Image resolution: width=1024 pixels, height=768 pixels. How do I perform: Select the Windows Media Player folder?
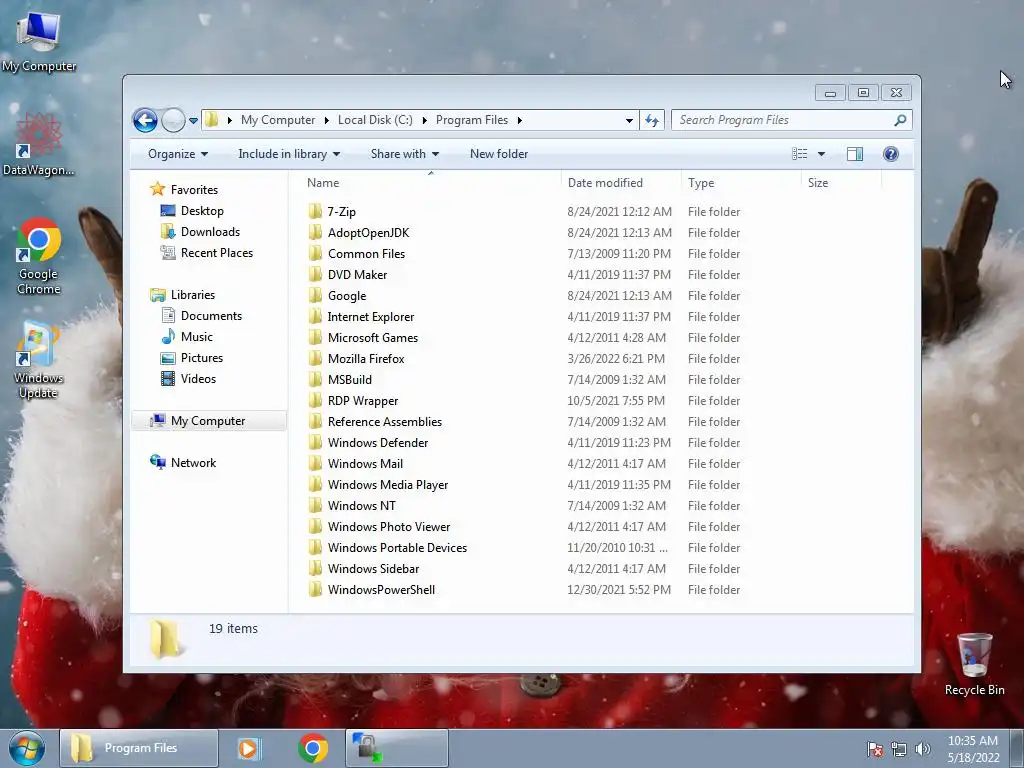tap(388, 485)
